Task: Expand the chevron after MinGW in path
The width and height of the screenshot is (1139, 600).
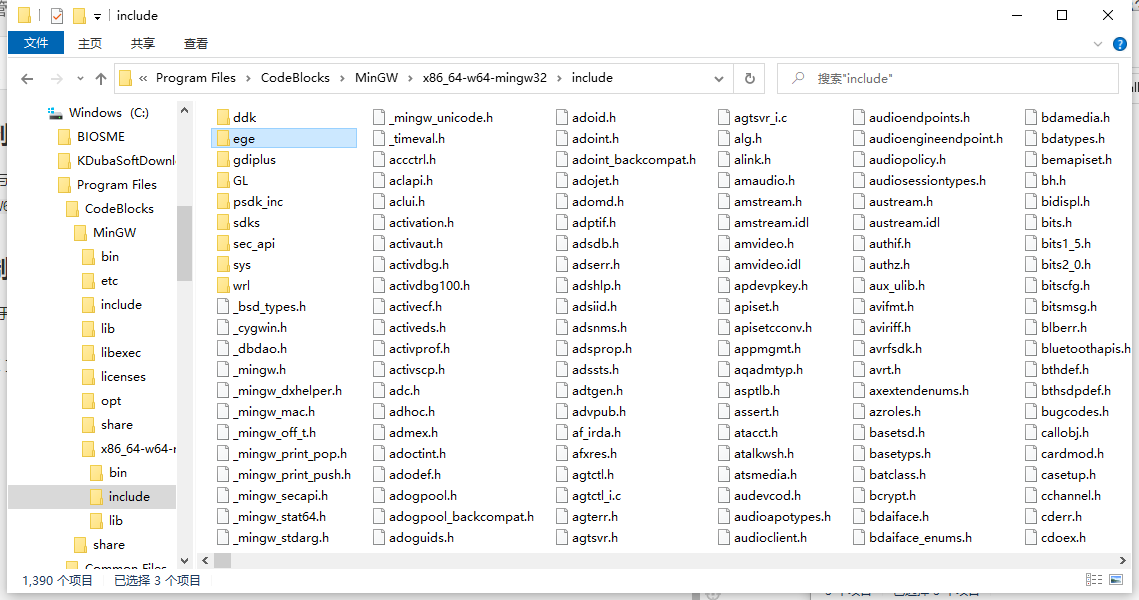Action: pos(410,78)
